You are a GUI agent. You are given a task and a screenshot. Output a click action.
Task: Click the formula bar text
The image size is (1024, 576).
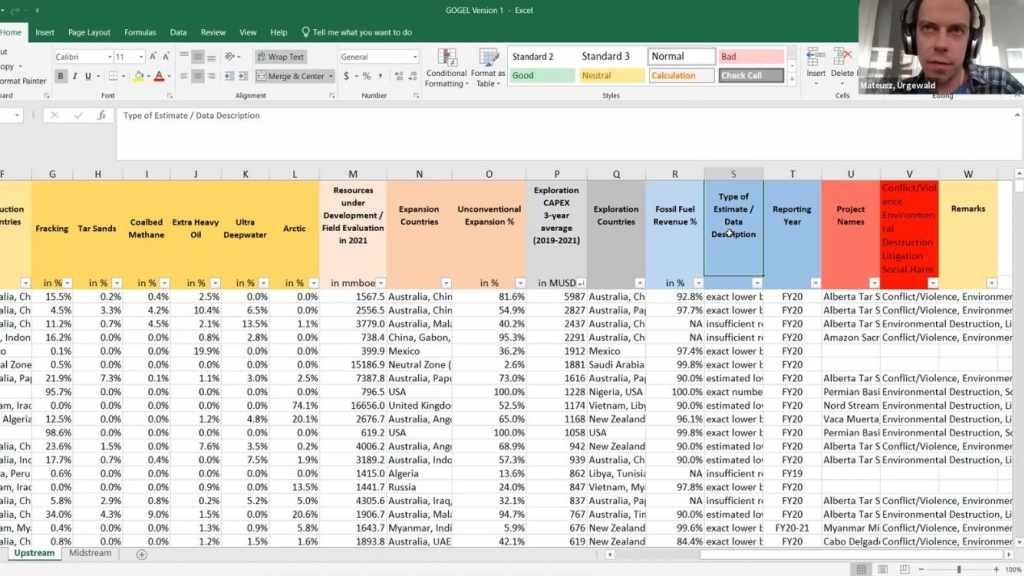point(191,116)
